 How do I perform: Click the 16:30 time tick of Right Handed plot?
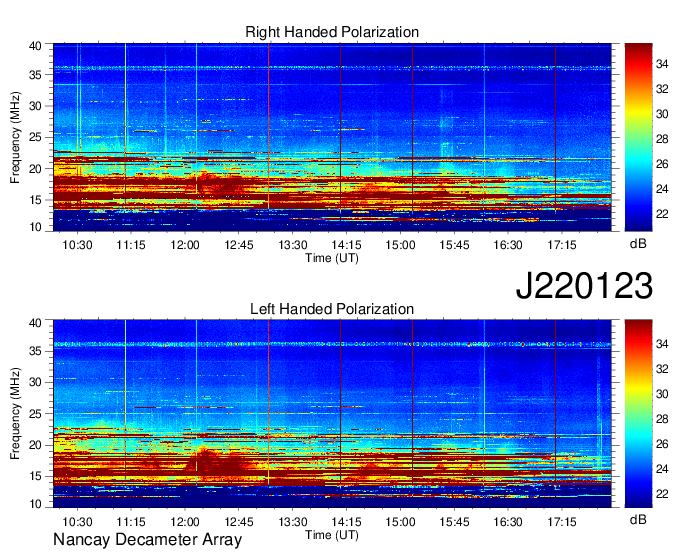pyautogui.click(x=508, y=245)
